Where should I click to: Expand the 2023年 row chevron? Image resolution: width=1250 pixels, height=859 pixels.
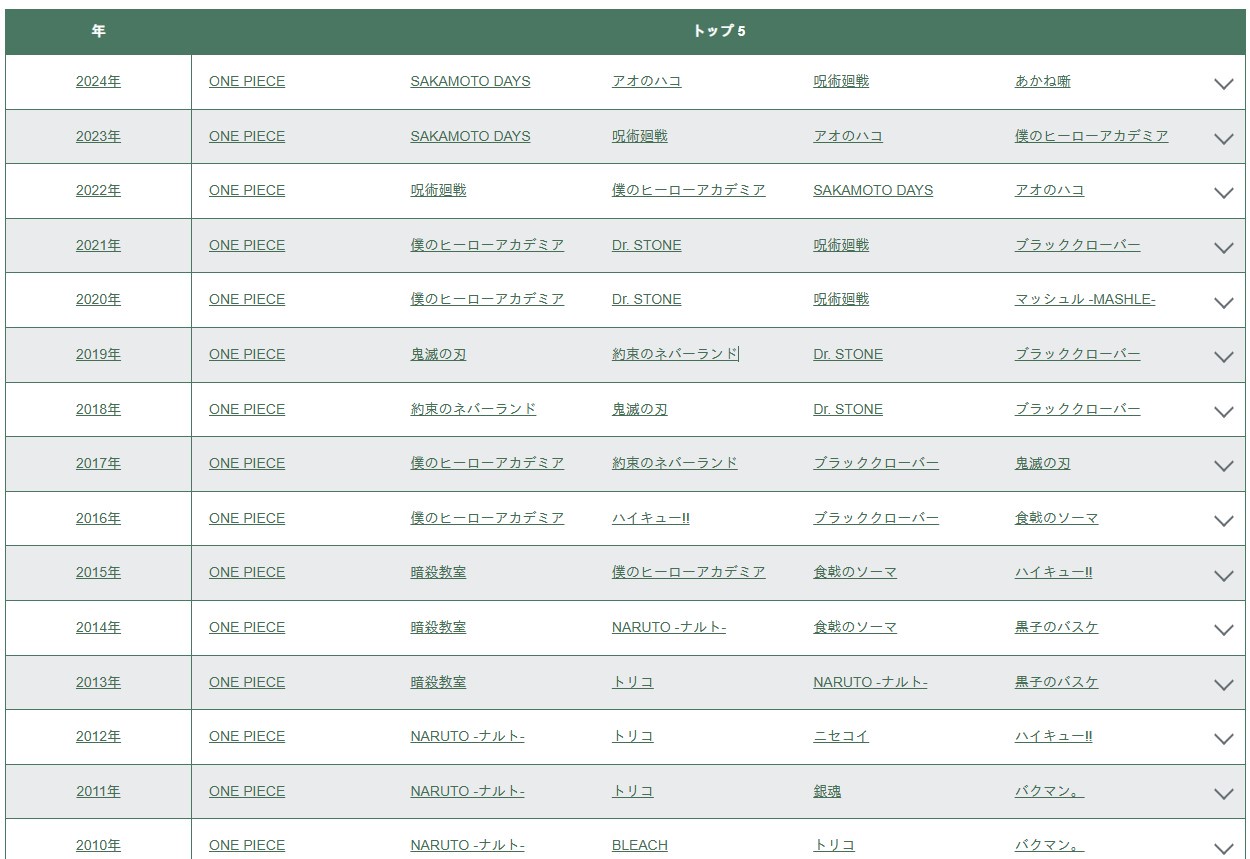(1223, 139)
